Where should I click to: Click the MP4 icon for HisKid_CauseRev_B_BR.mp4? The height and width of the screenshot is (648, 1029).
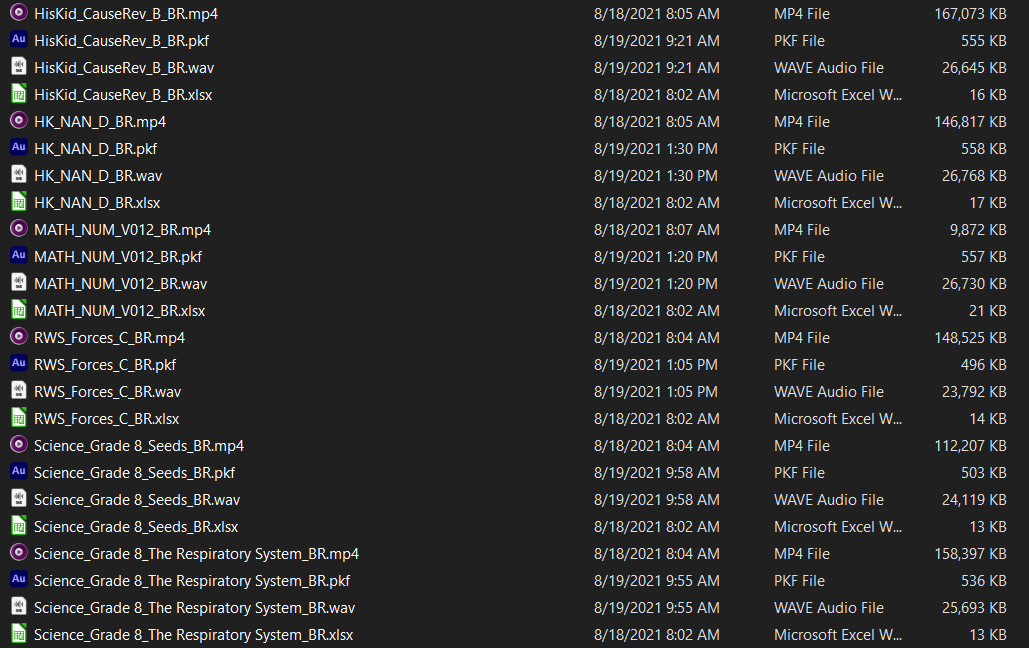point(18,14)
